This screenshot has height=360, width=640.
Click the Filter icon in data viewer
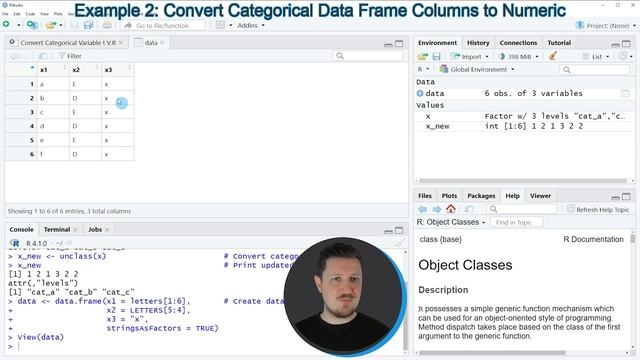point(62,56)
